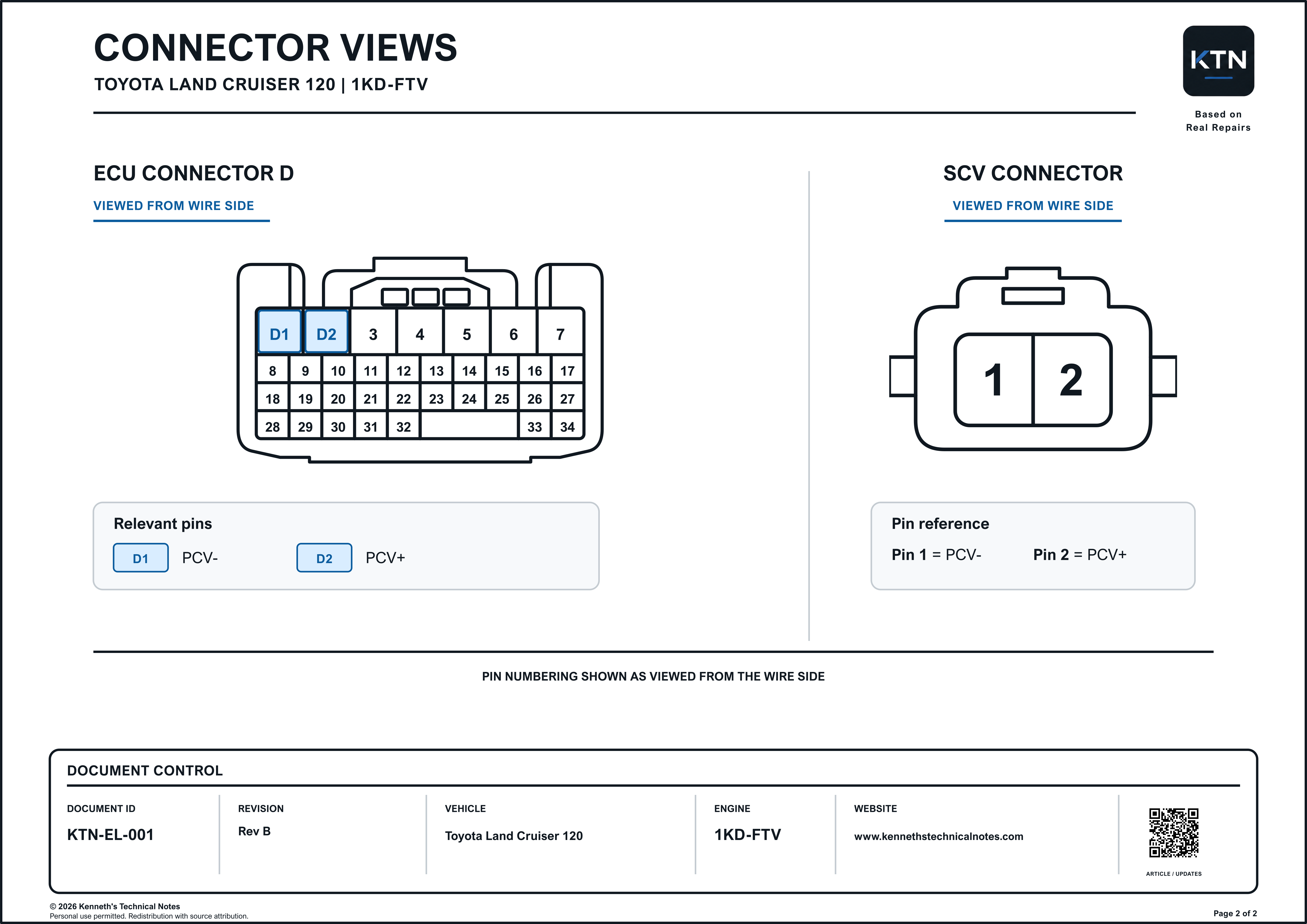Click the document ID value 'KTN-EL-001'
This screenshot has height=924, width=1307.
click(x=110, y=835)
